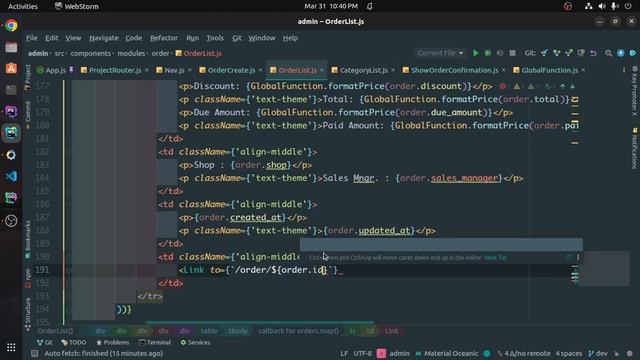Stop the running process square icon
Screen dimensions: 640x360
click(x=513, y=53)
